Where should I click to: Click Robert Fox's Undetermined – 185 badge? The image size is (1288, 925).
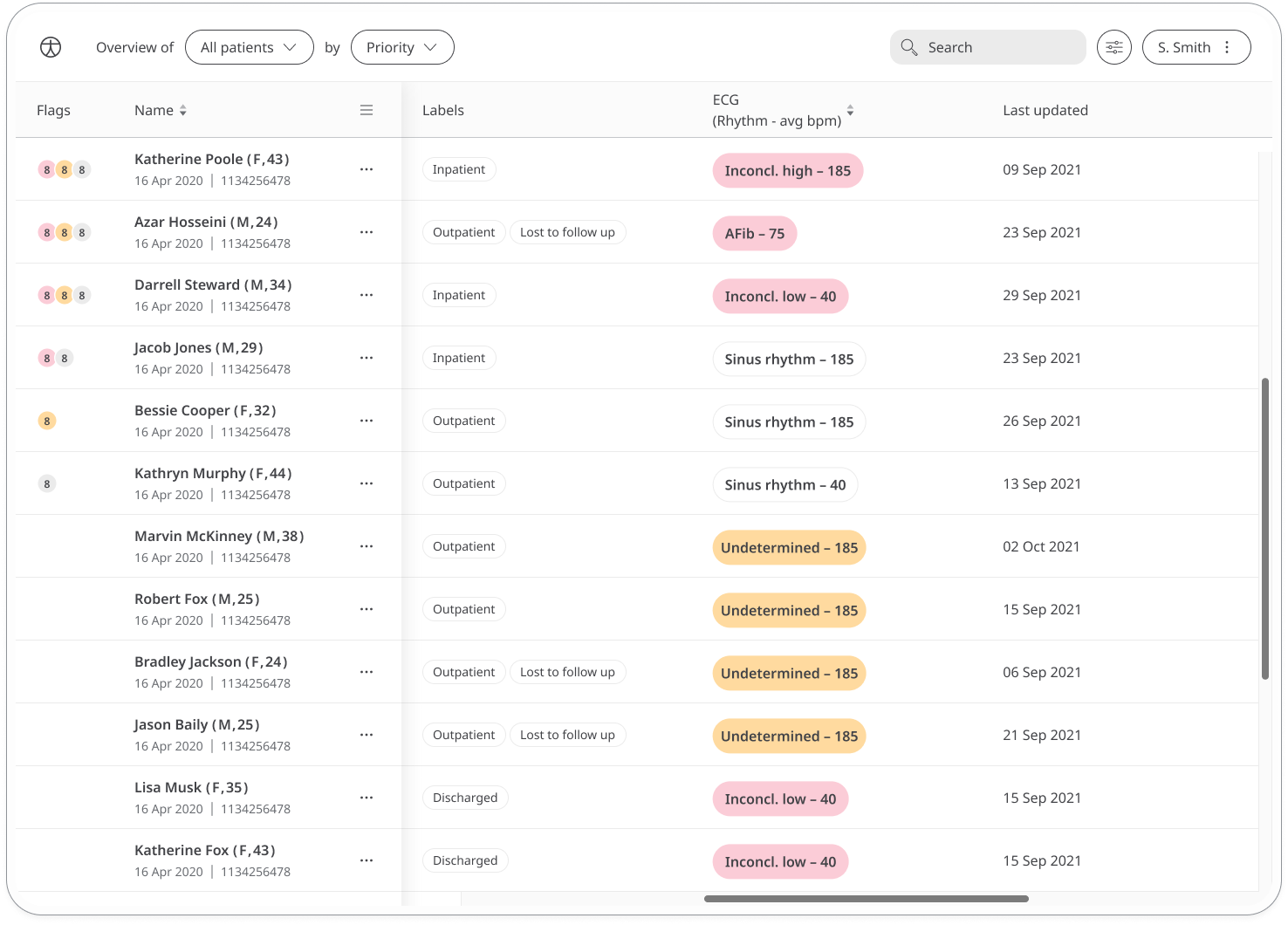click(790, 610)
